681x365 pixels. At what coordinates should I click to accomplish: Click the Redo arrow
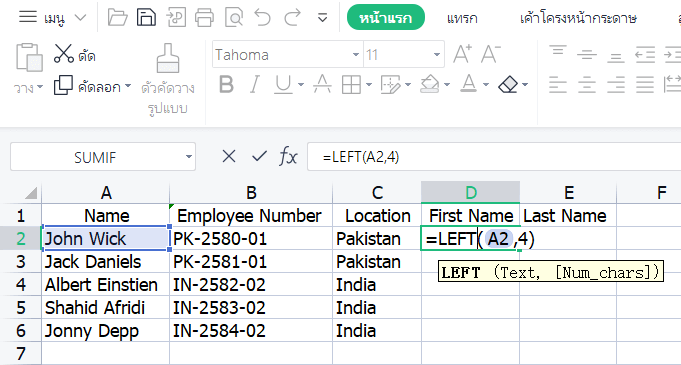(292, 18)
